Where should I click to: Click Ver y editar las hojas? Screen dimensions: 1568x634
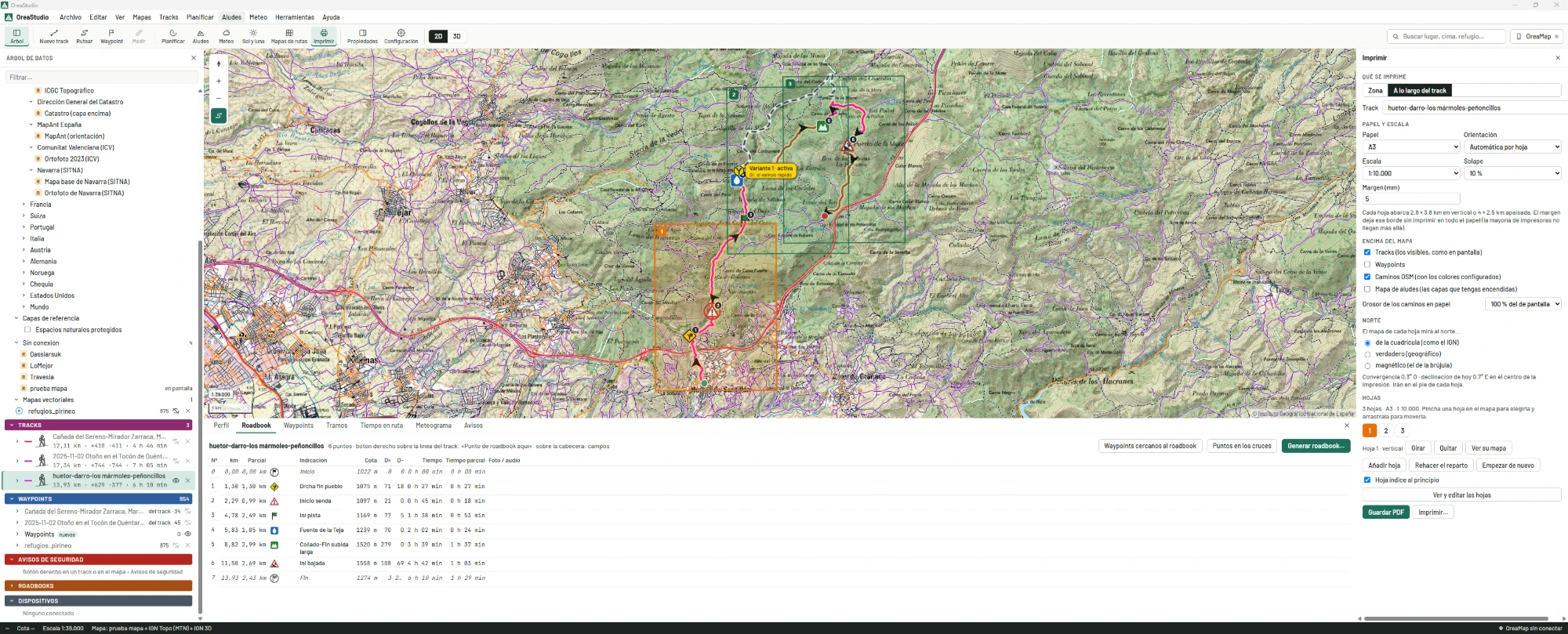tap(1461, 495)
